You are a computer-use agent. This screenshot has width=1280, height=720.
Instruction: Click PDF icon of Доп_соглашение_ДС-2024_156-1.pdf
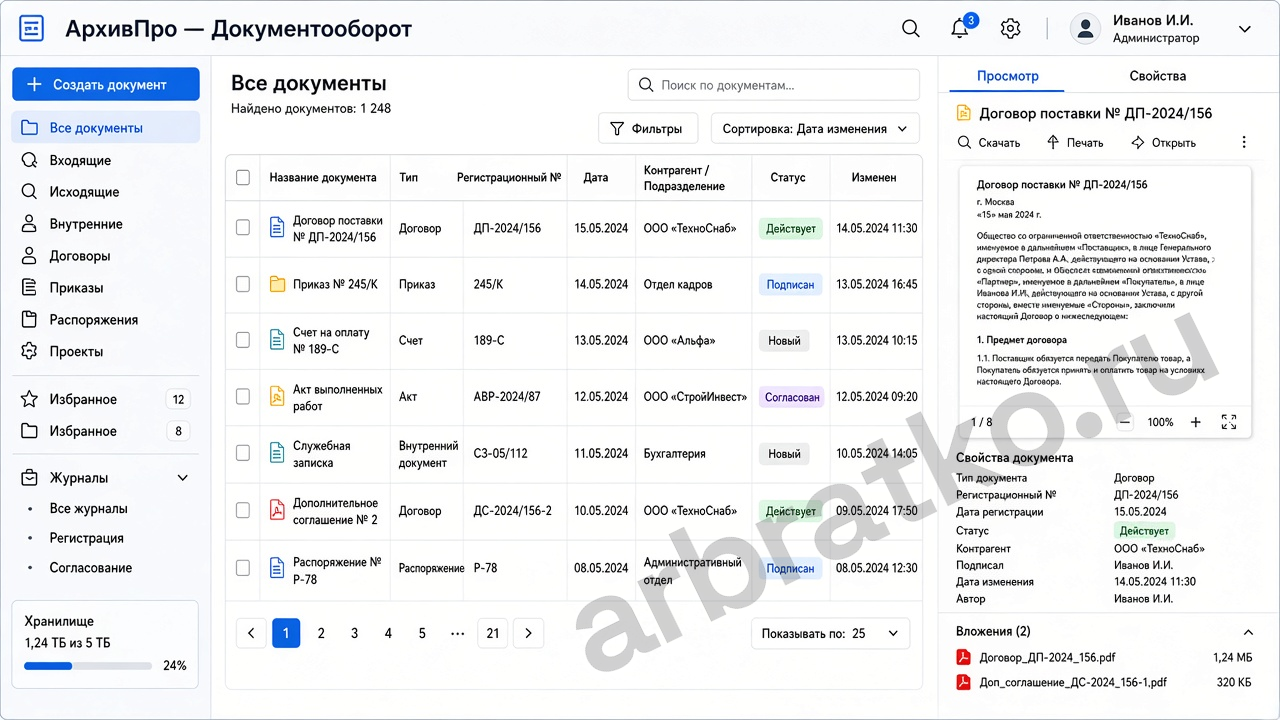[x=964, y=683]
